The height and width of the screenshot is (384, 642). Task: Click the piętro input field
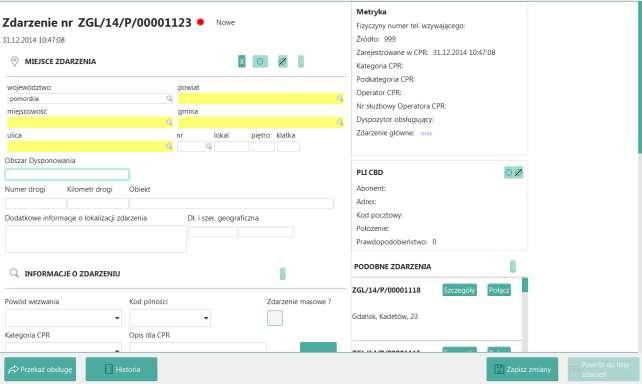coord(263,146)
